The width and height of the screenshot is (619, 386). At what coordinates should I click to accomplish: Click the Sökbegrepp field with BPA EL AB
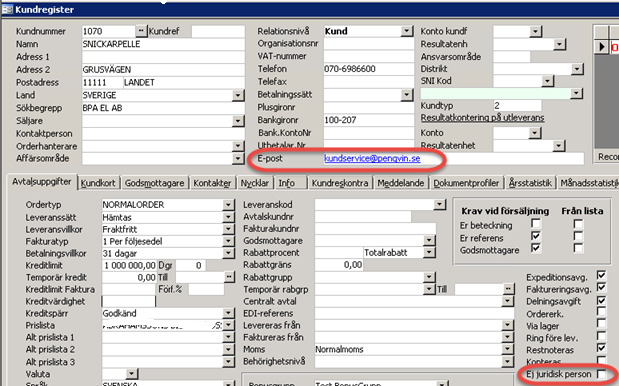click(x=163, y=108)
